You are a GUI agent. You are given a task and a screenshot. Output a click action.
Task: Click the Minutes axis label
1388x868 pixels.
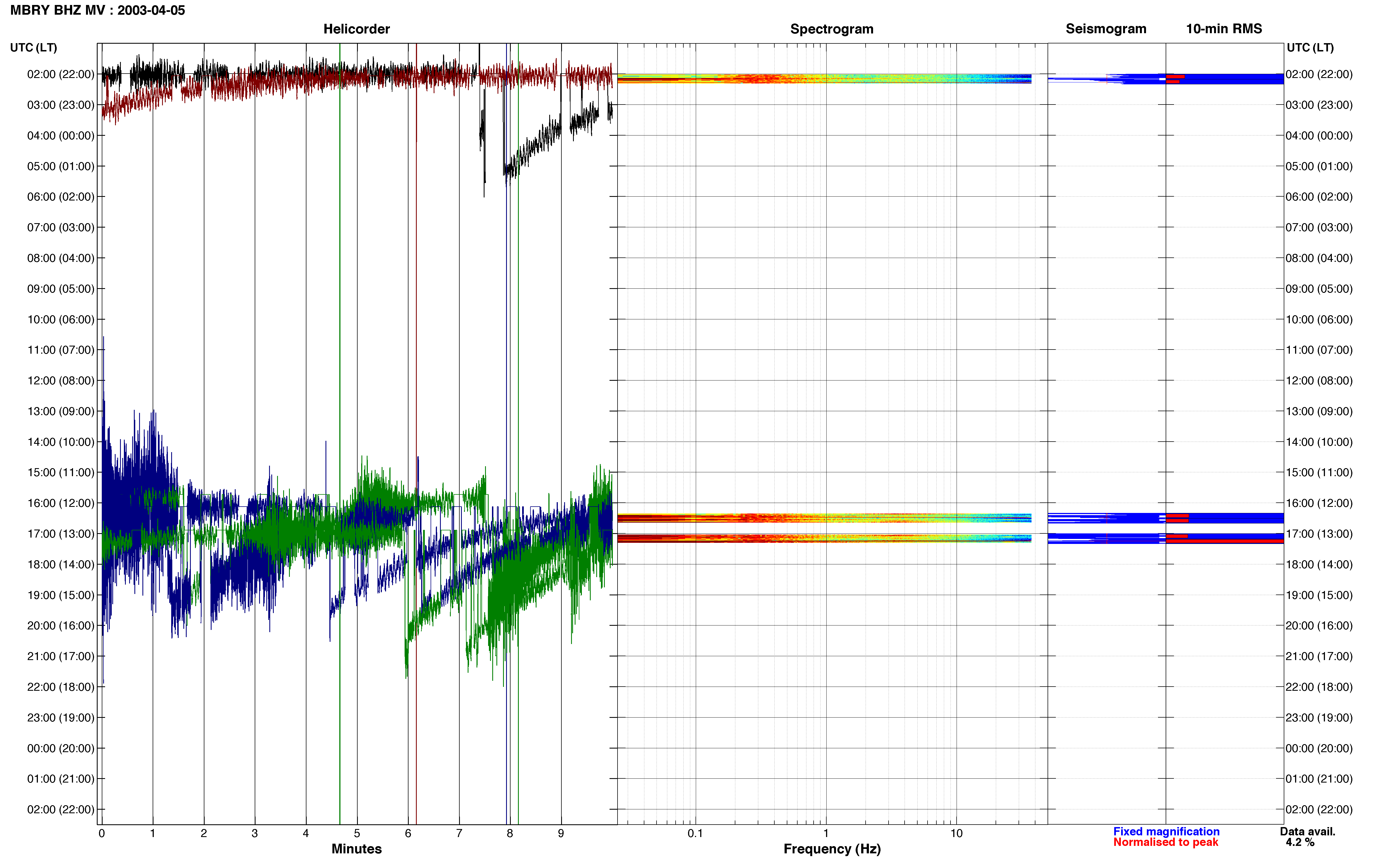[x=356, y=848]
